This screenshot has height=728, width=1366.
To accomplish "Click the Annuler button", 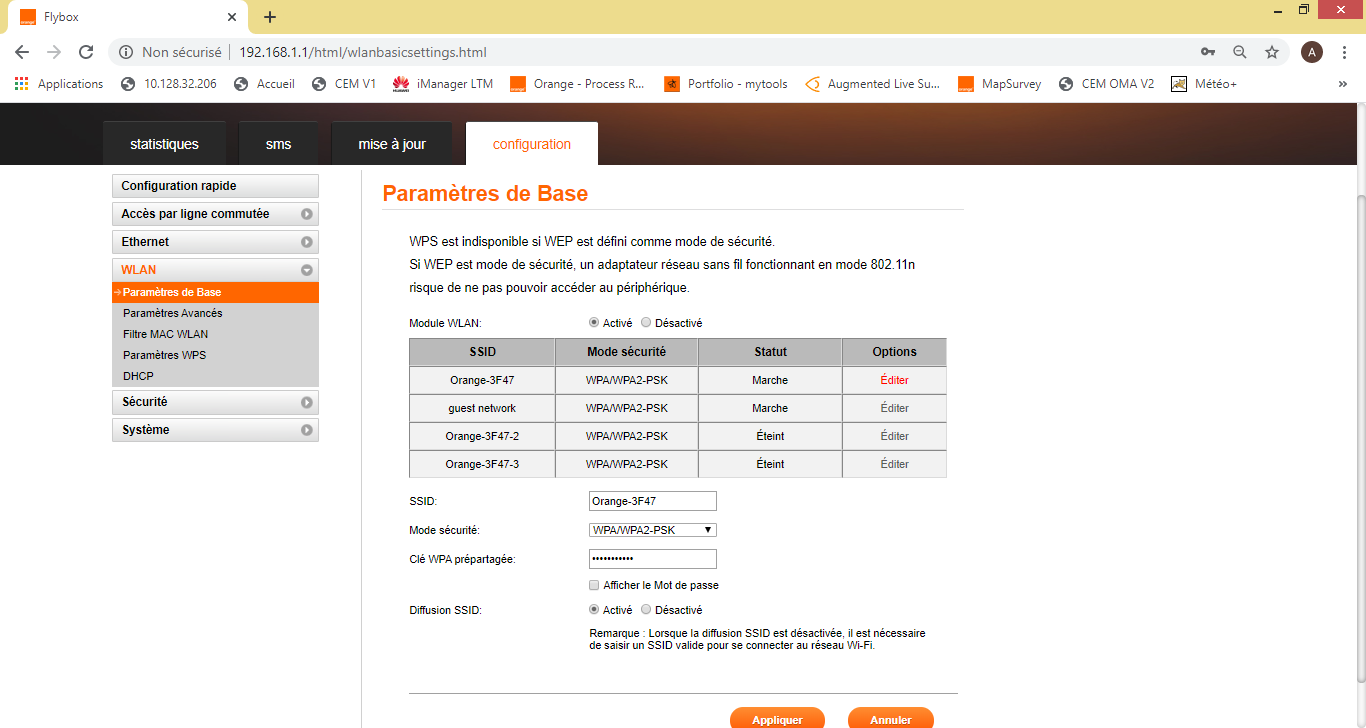I will tap(891, 718).
